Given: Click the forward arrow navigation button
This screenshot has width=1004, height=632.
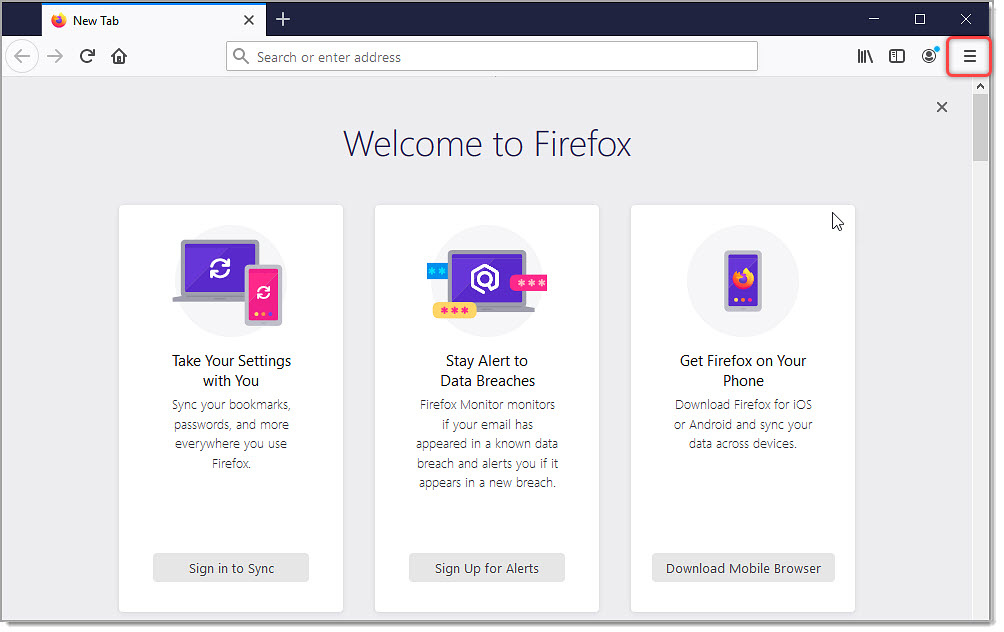Looking at the screenshot, I should [55, 56].
